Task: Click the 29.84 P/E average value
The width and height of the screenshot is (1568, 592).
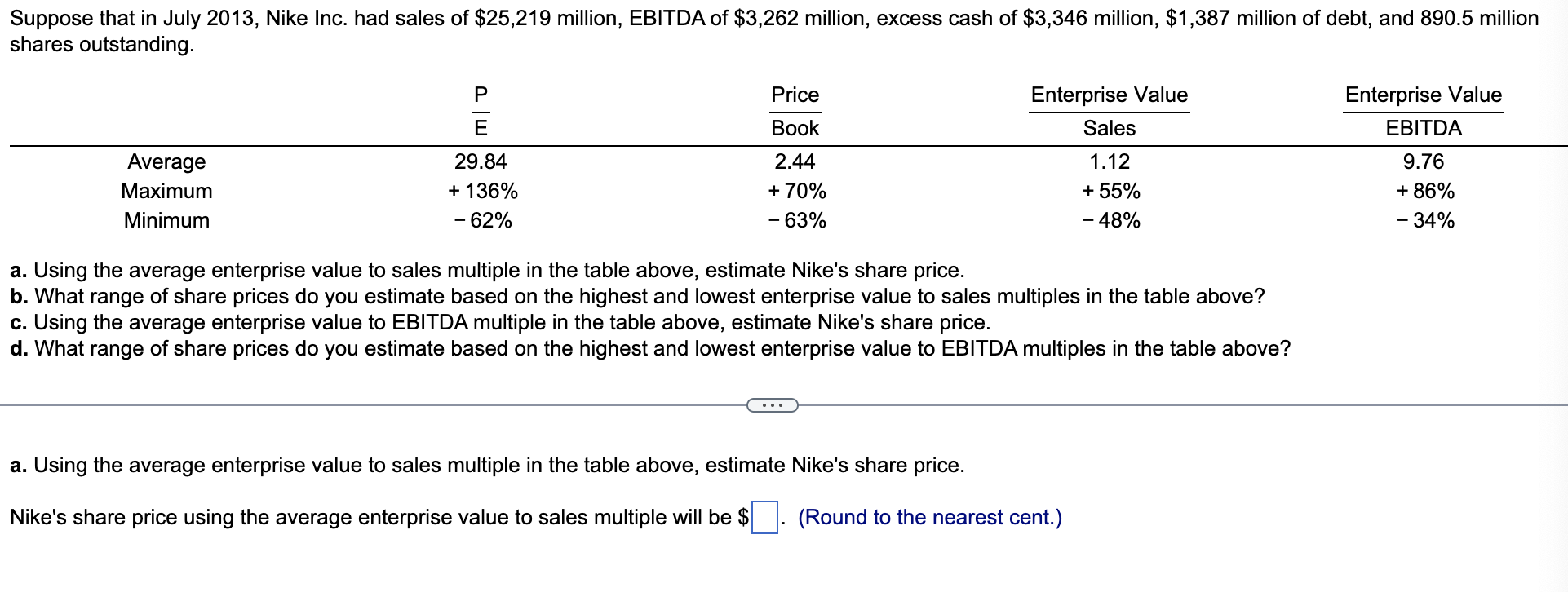Action: point(482,161)
